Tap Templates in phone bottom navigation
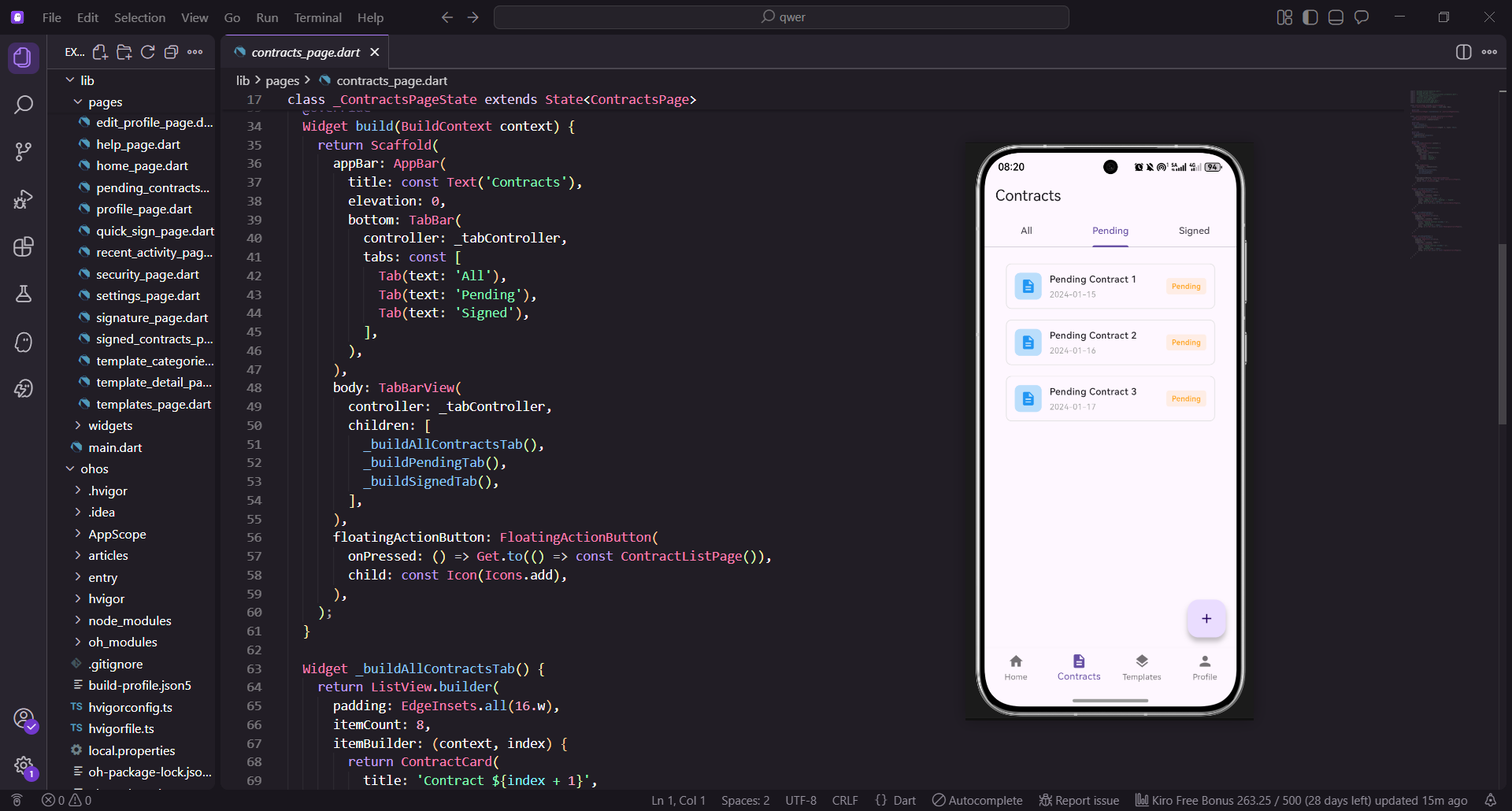Screen dimensions: 1512x811 tap(1142, 668)
